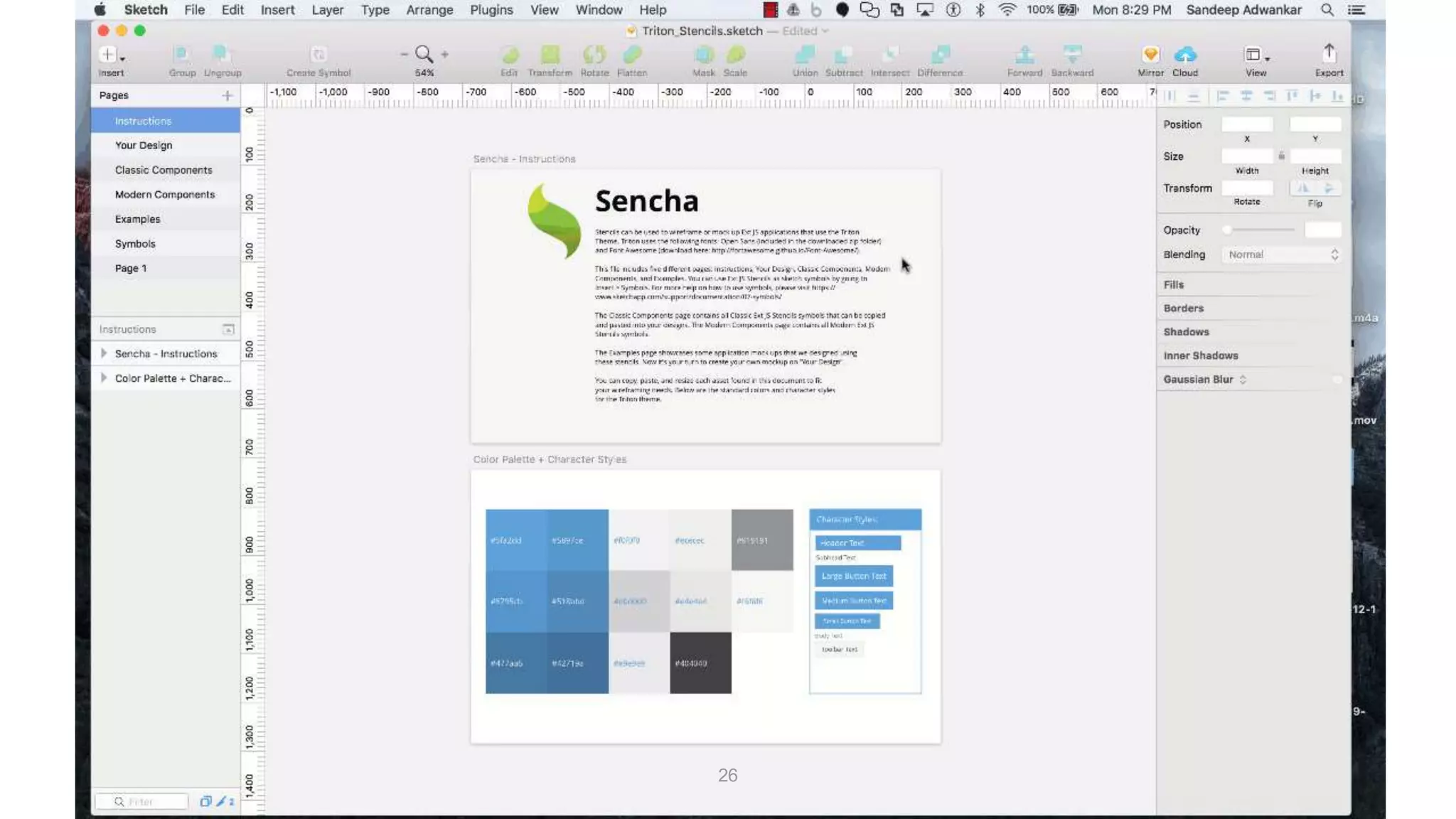Open the Layer menu

pyautogui.click(x=327, y=10)
